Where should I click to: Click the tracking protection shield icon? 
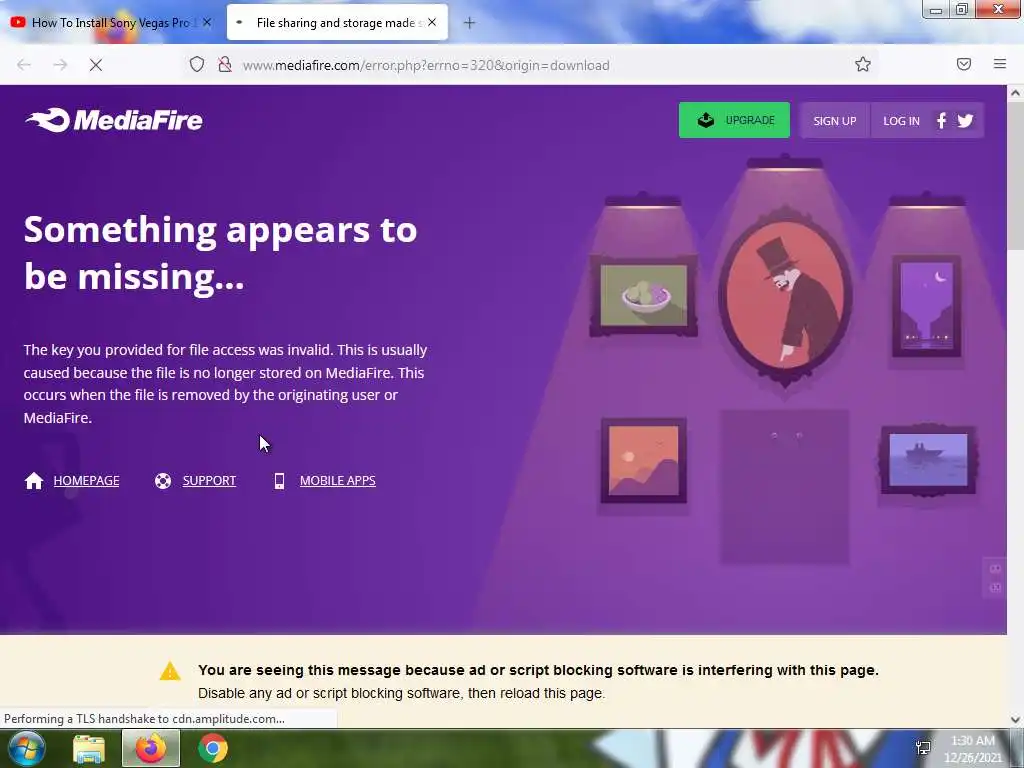(x=197, y=64)
